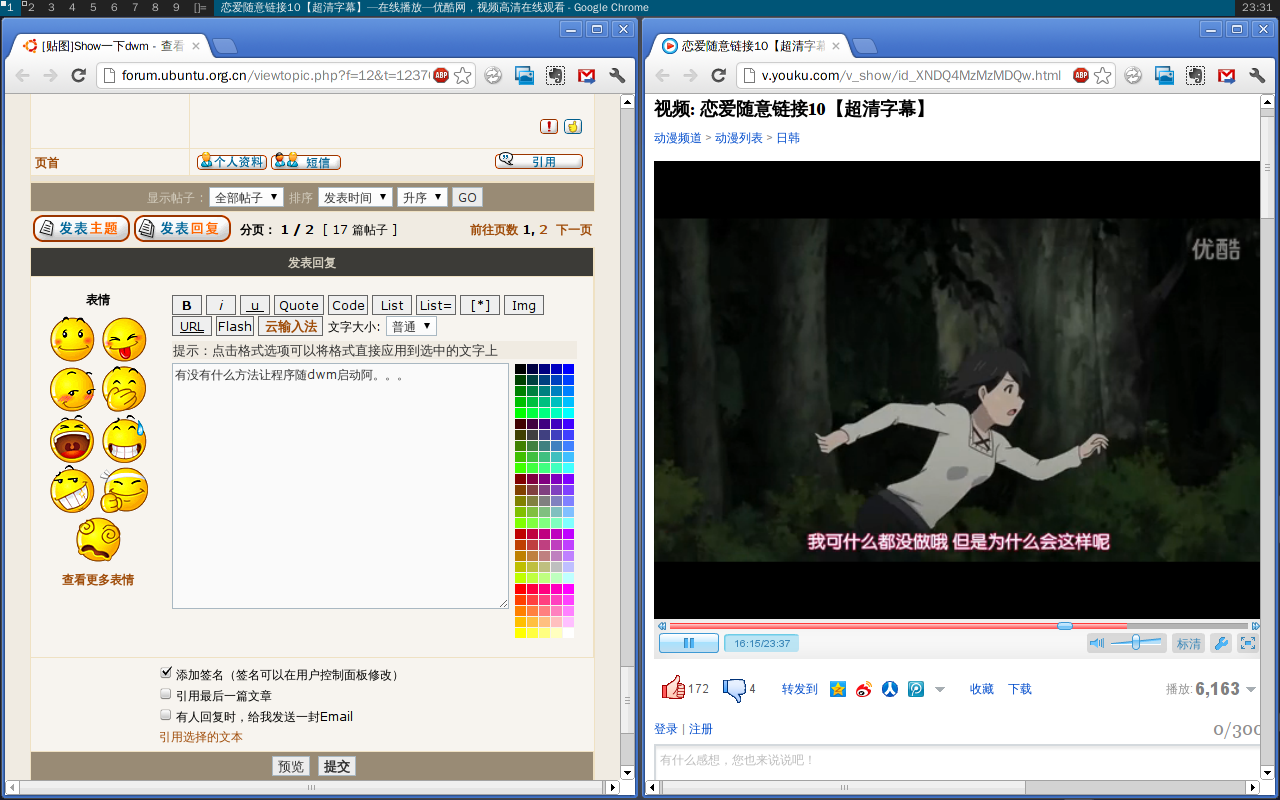Adjust the Youku volume slider handle
The image size is (1280, 800).
(1136, 643)
